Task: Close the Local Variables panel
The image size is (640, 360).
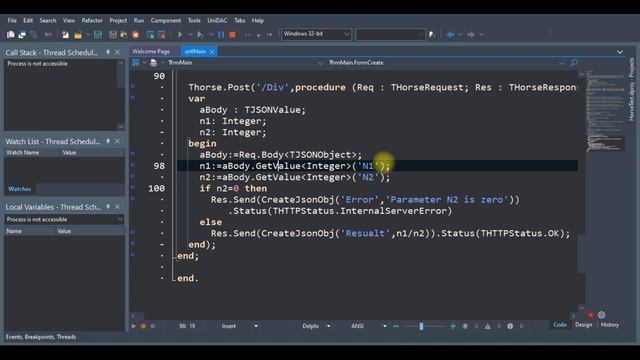Action: 118,207
